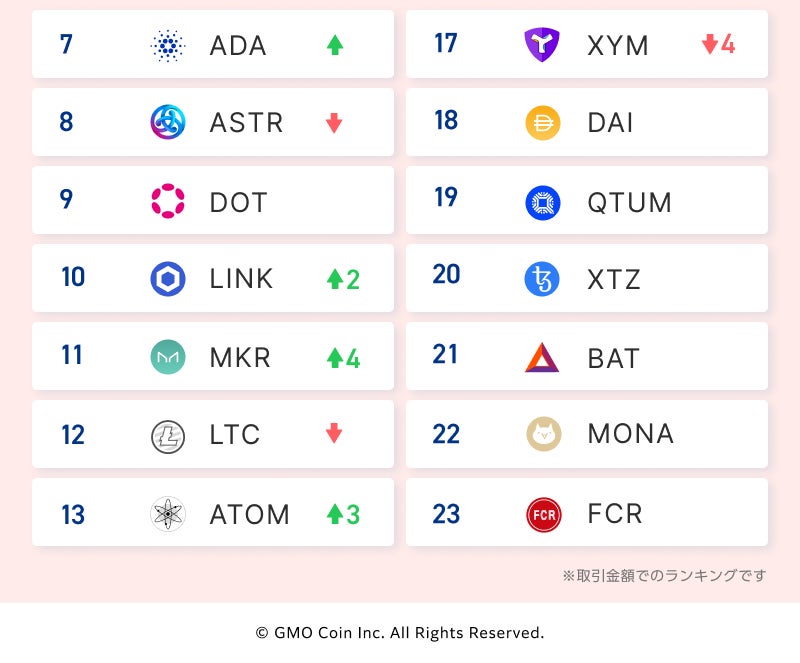Click the QTUM coin icon

[543, 202]
